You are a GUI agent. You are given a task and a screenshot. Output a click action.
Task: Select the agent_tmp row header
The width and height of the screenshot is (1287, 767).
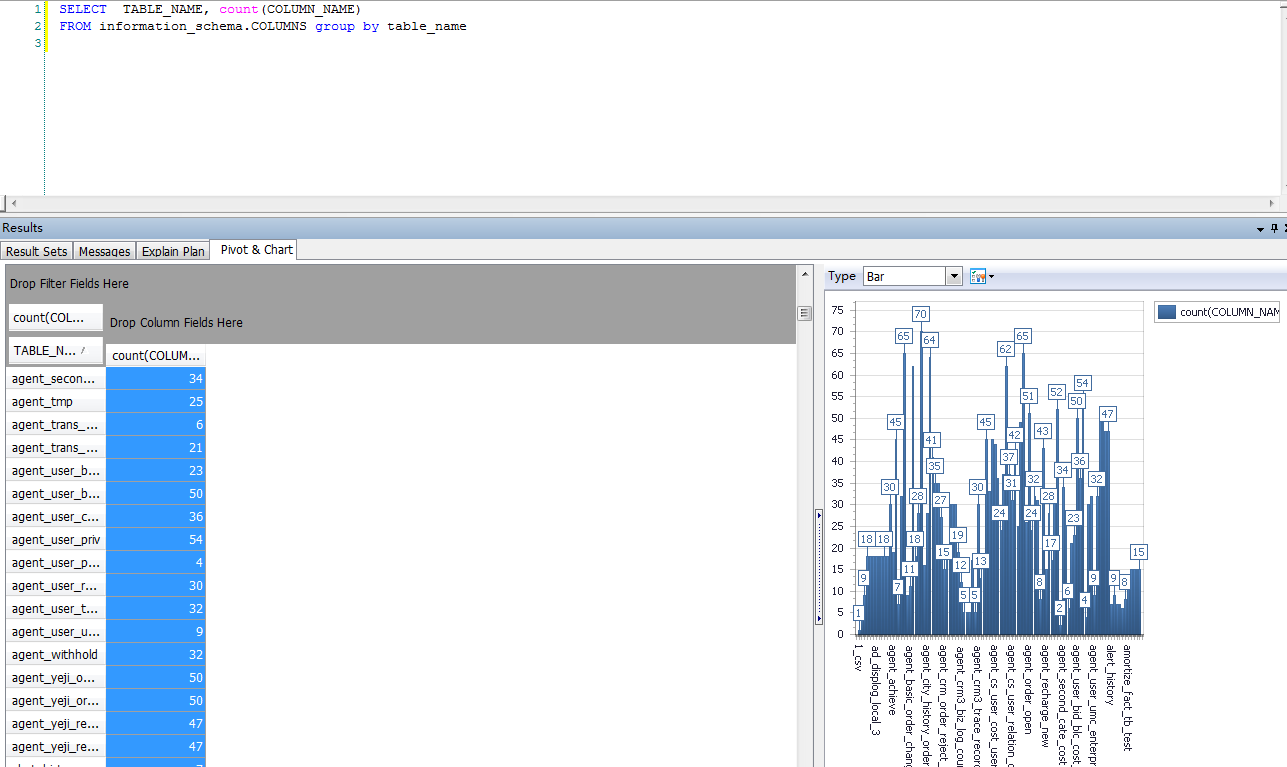click(x=56, y=402)
